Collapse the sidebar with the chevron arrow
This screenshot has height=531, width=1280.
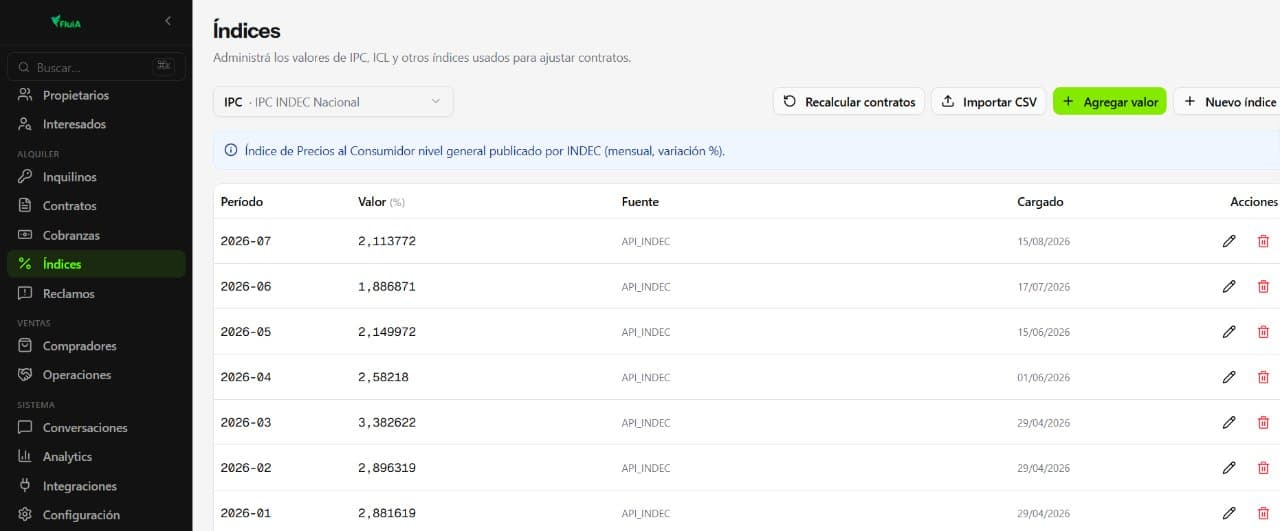point(168,21)
